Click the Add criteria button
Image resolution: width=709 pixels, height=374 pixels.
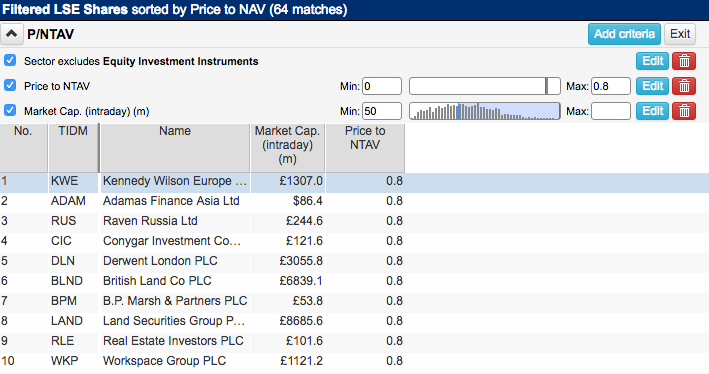click(x=624, y=34)
